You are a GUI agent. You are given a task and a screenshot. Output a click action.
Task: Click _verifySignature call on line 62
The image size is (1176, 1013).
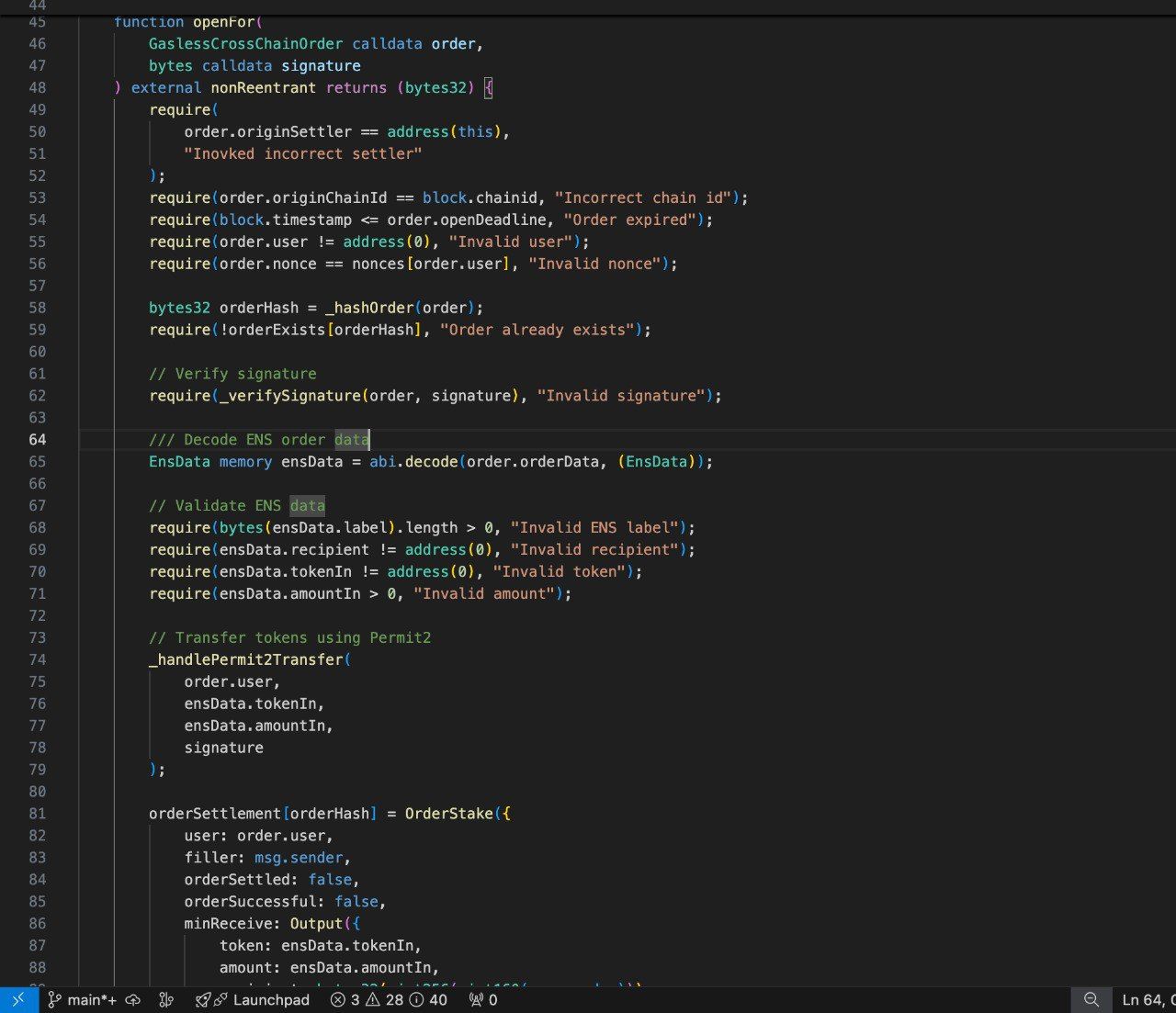tap(289, 396)
